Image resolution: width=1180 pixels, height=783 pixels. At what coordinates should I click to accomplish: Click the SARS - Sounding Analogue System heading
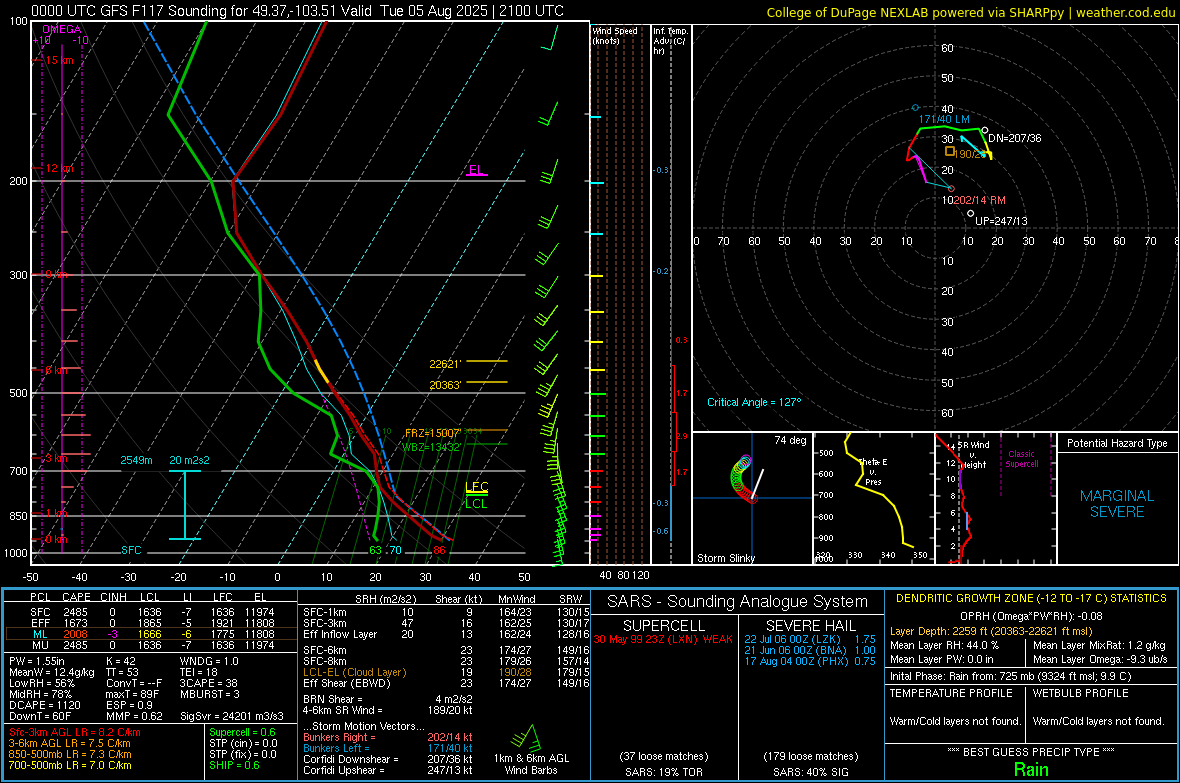pyautogui.click(x=738, y=602)
